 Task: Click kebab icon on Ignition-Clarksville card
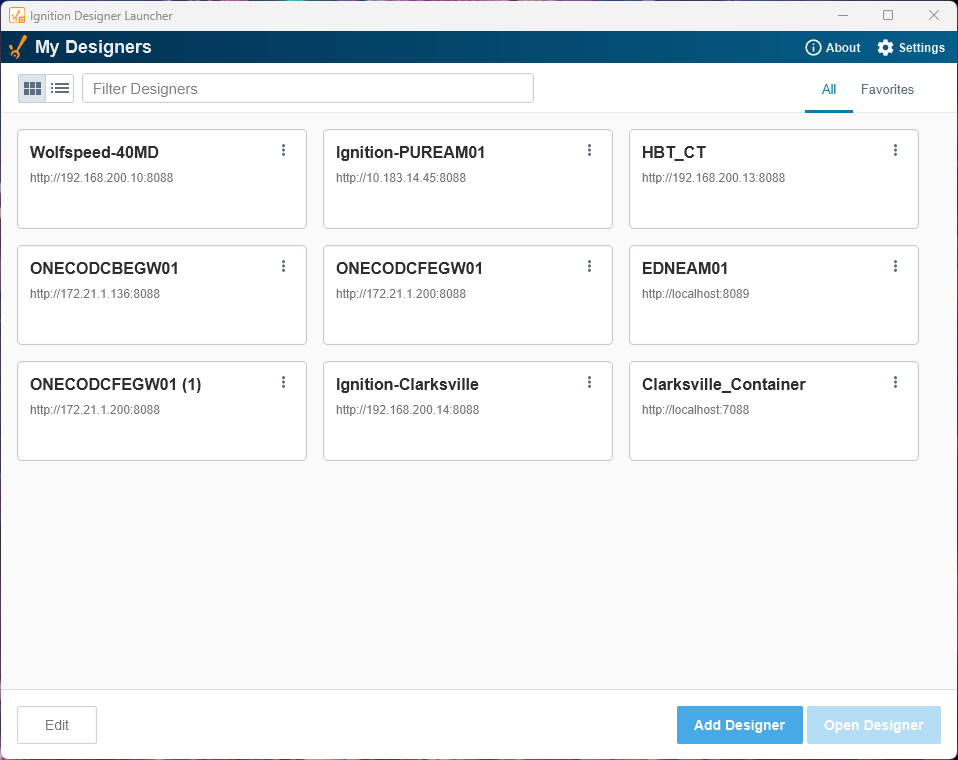pos(589,382)
